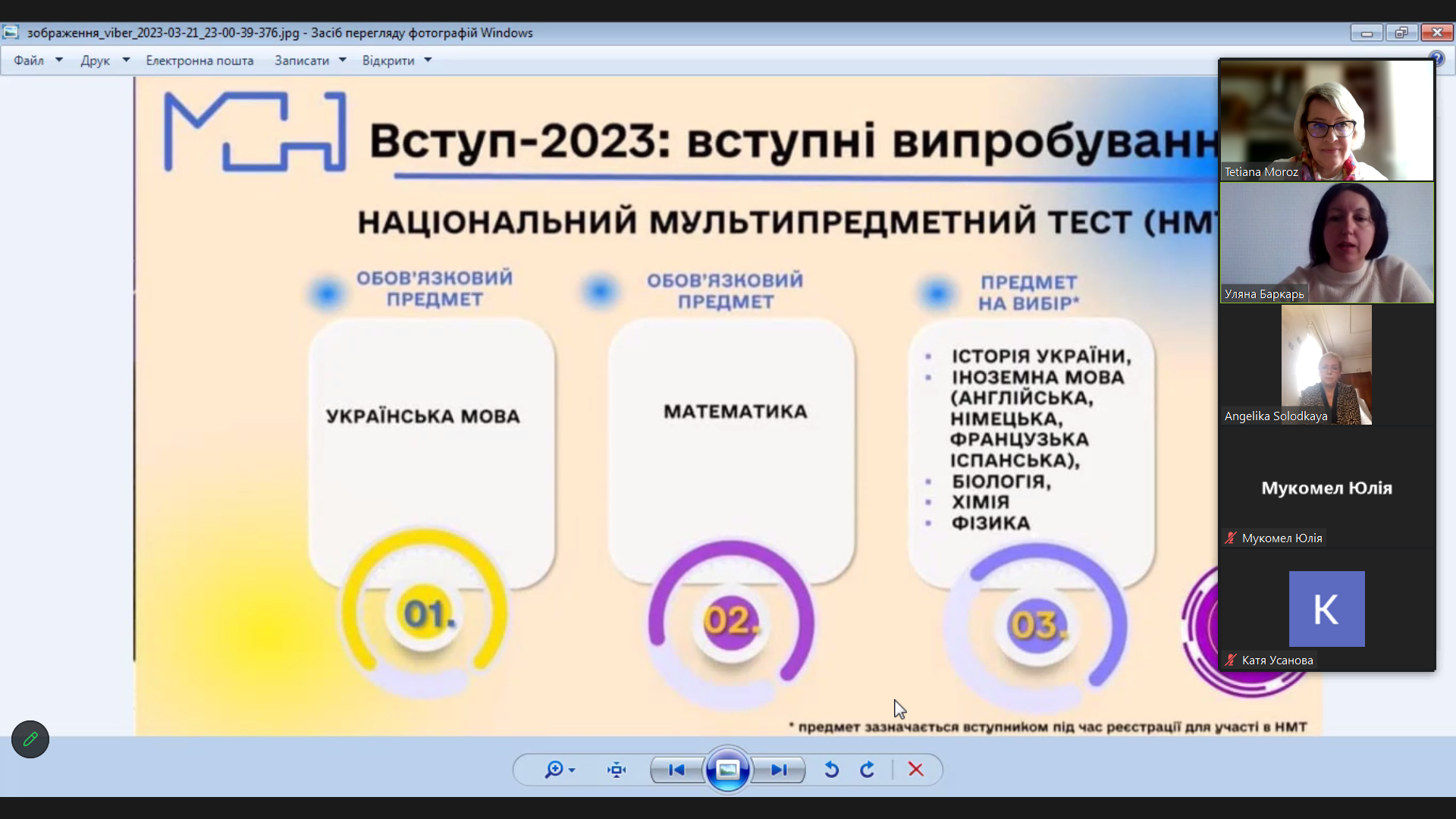Click the ХІМІЯ list item

(x=981, y=502)
